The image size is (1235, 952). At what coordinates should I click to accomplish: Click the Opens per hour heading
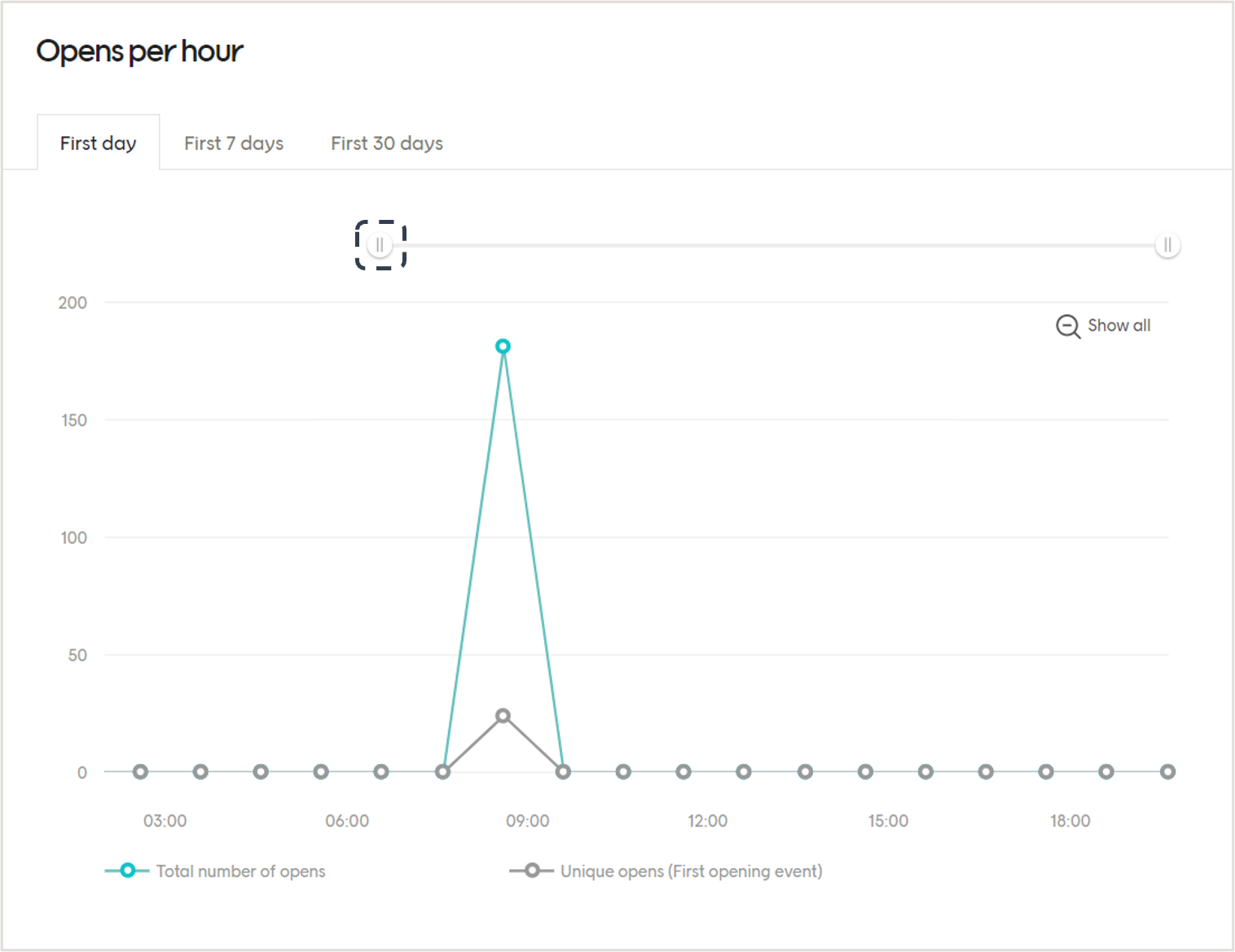[x=139, y=50]
